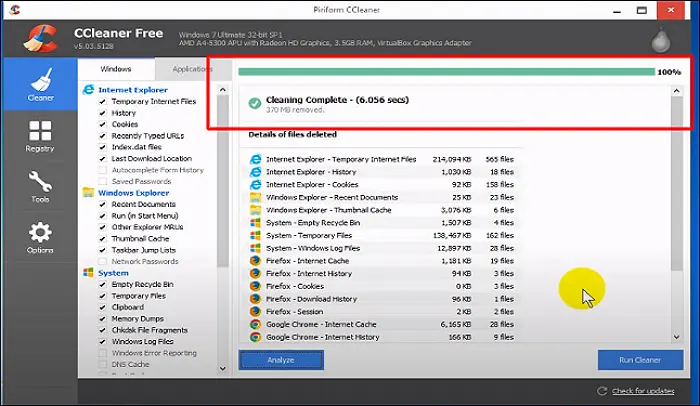Select the System group heading
This screenshot has width=700, height=406.
pyautogui.click(x=113, y=273)
